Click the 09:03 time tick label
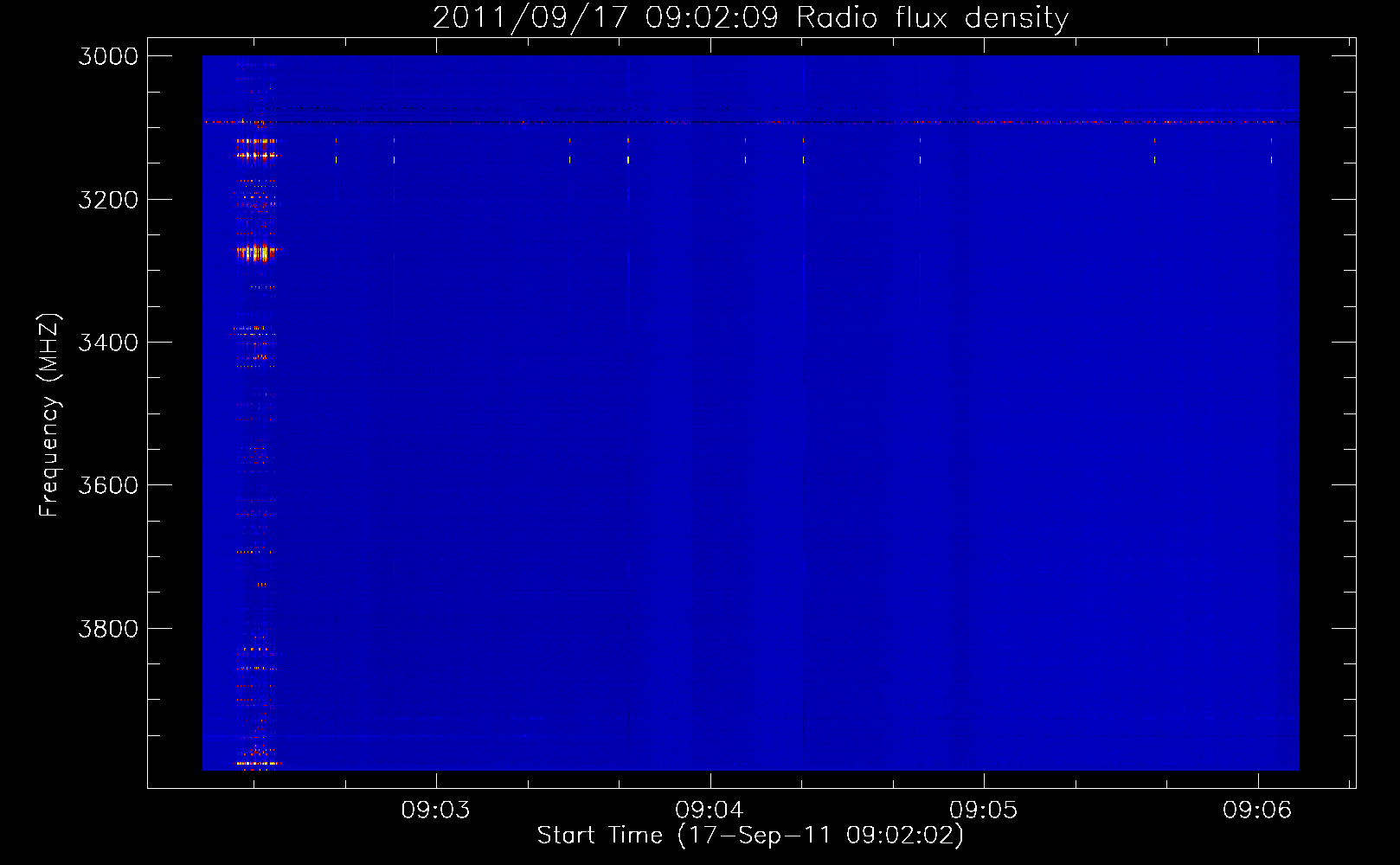Image resolution: width=1400 pixels, height=865 pixels. (x=435, y=810)
